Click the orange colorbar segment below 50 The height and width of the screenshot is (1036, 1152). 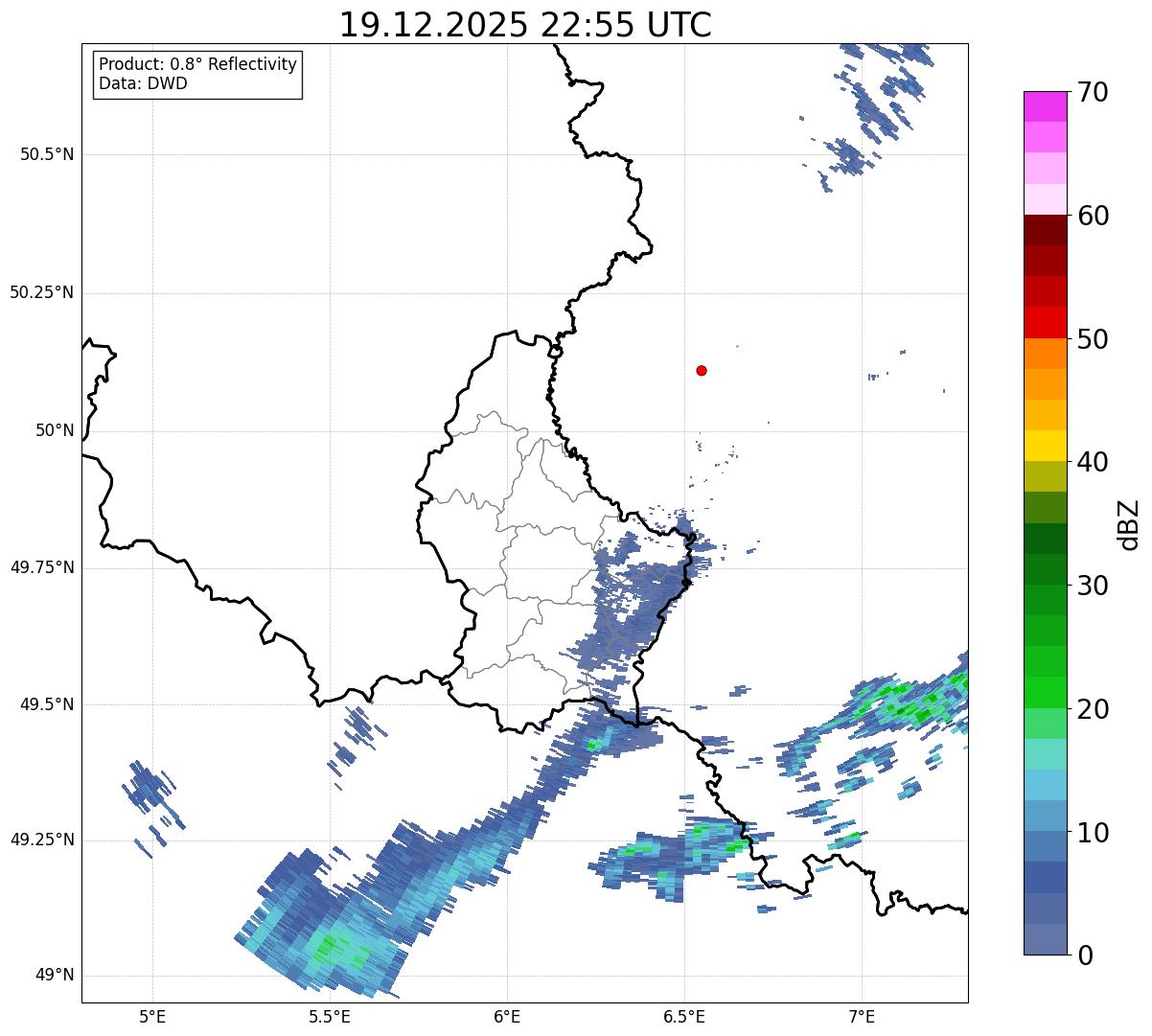tap(1046, 354)
